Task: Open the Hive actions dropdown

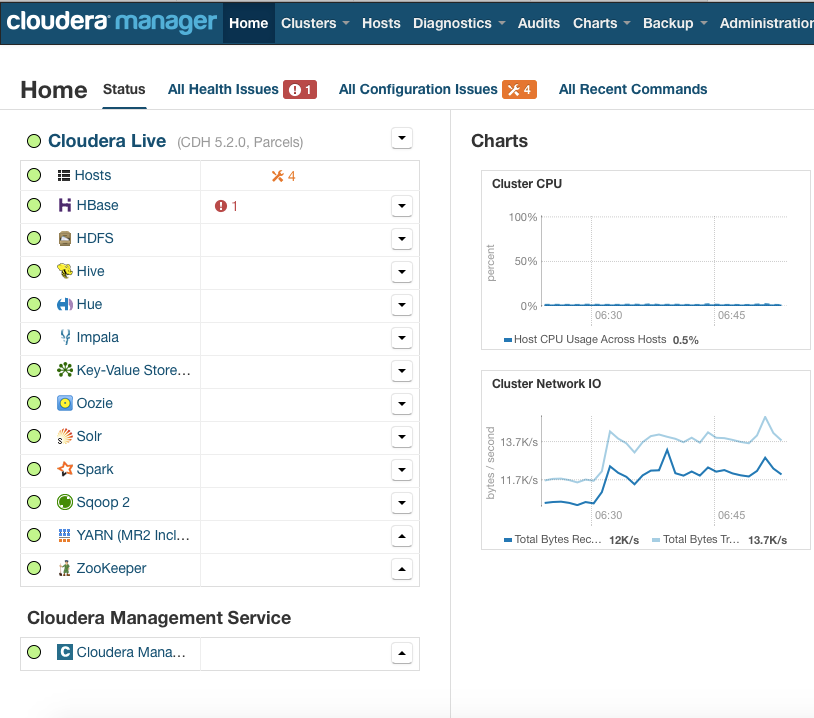Action: 402,272
